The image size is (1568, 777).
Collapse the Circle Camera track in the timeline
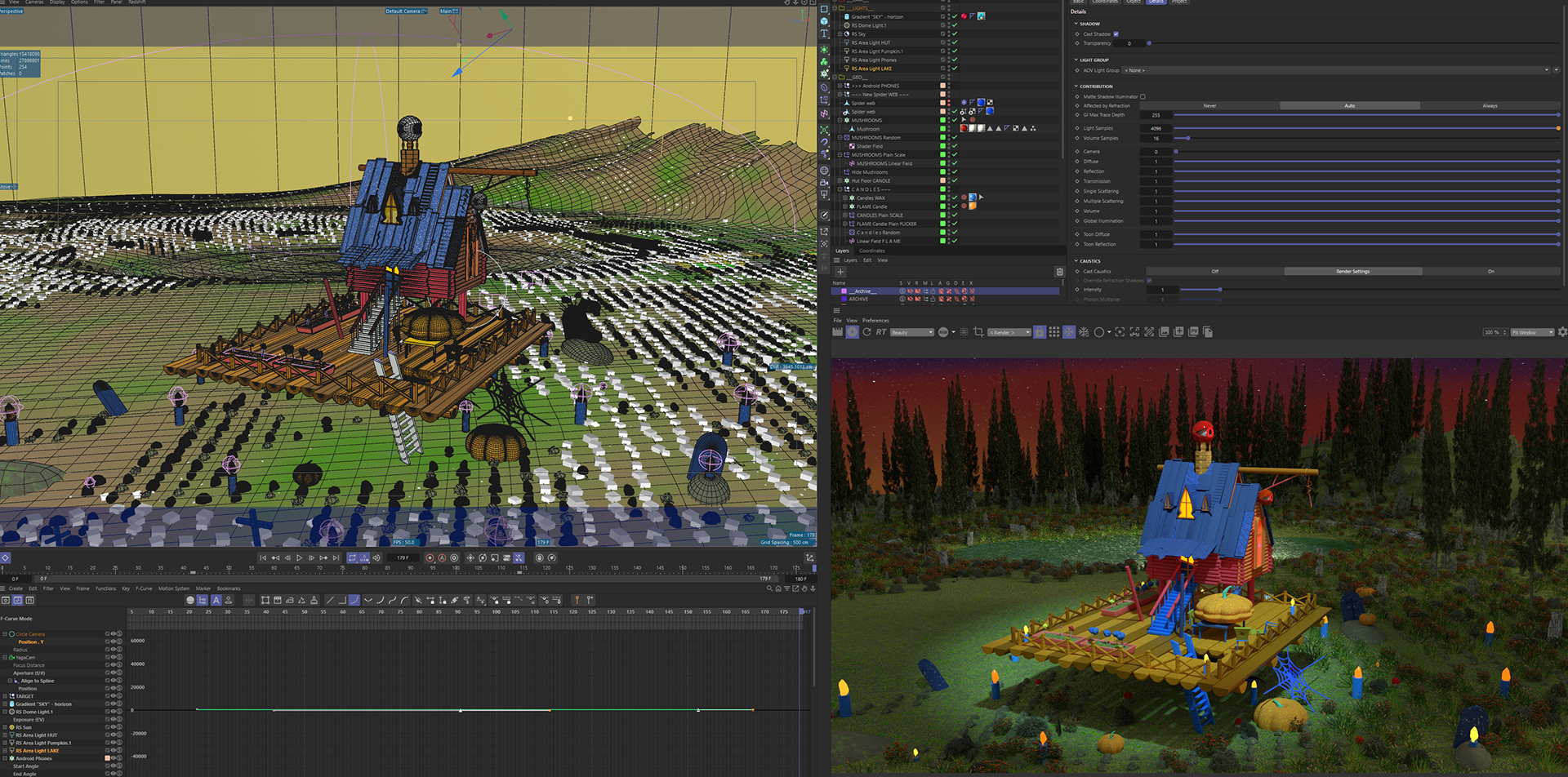4,634
